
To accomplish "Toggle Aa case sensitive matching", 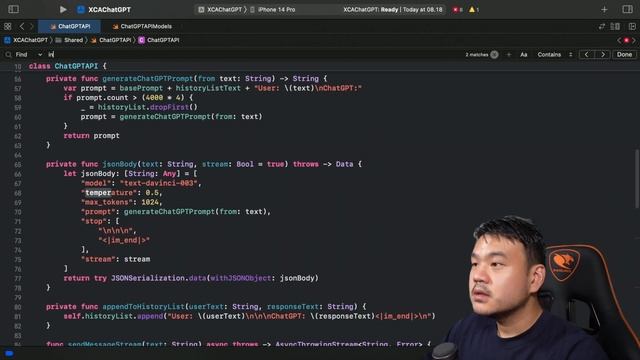I will tap(524, 55).
